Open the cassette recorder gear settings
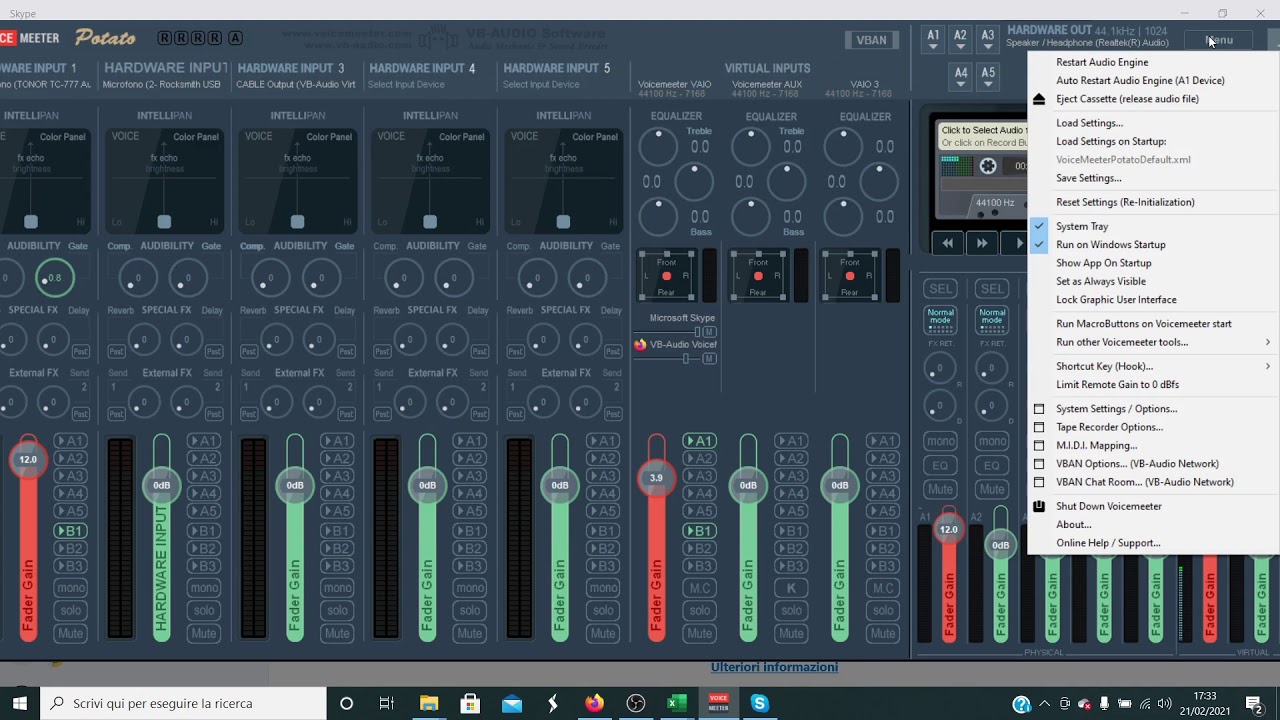The width and height of the screenshot is (1280, 720). 988,166
